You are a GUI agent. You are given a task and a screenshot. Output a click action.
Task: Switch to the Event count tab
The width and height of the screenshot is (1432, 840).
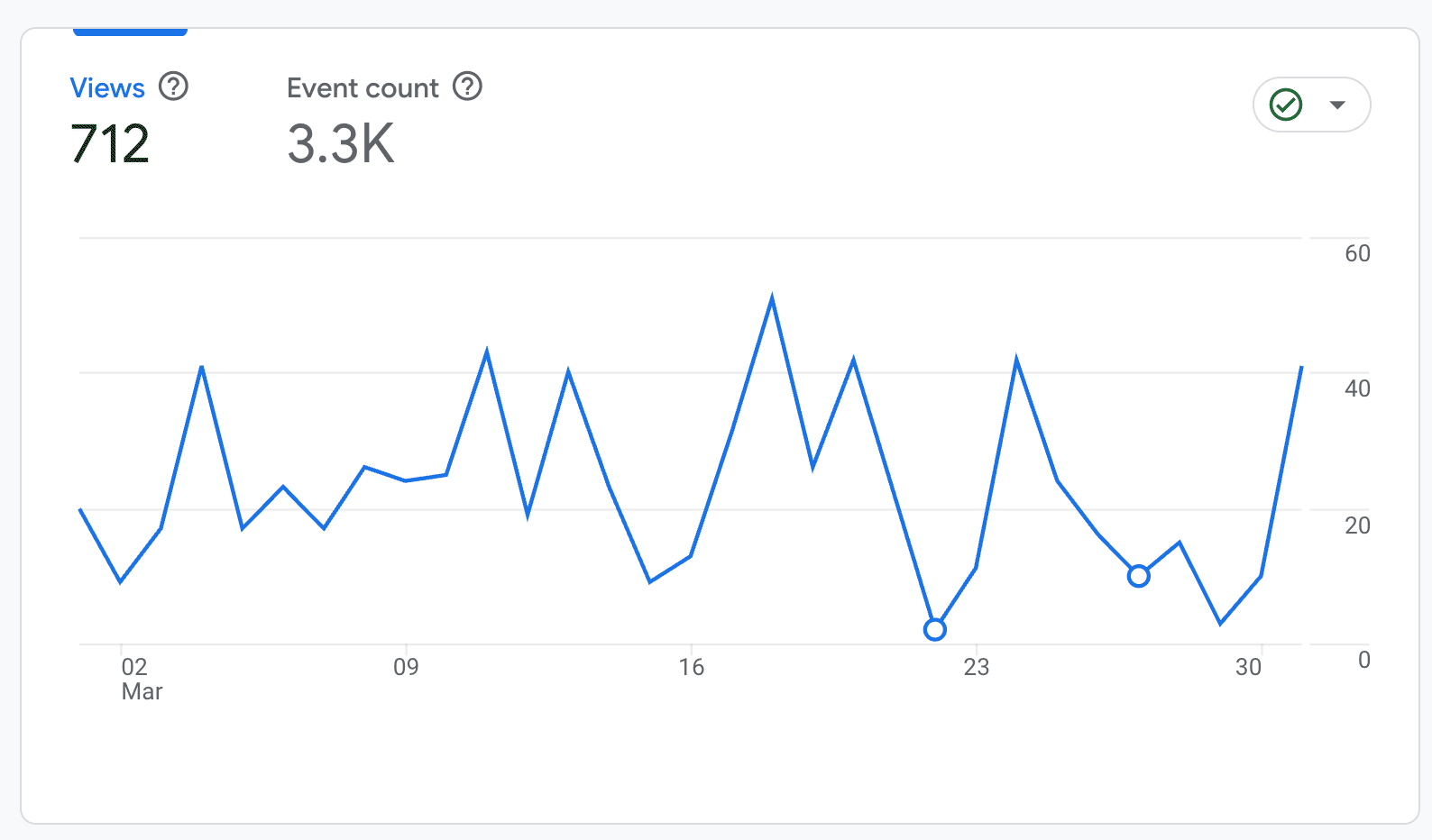click(x=363, y=88)
